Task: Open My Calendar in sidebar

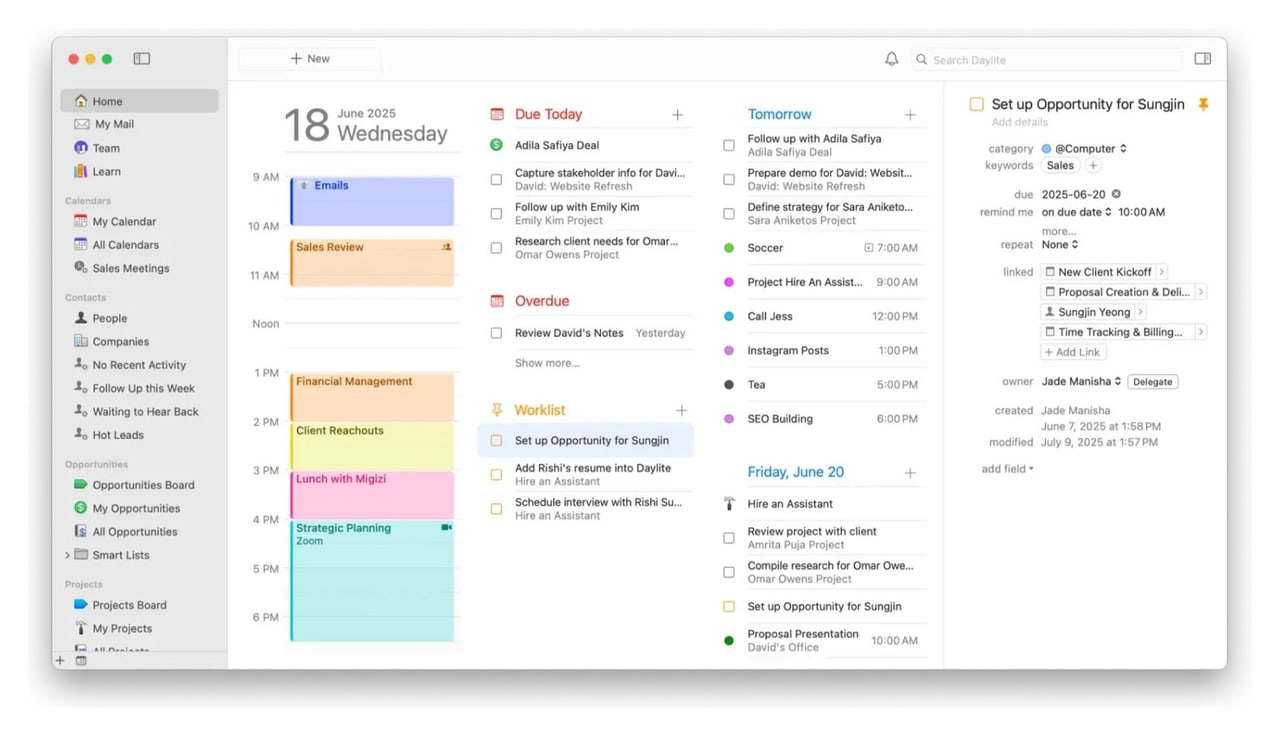Action: tap(124, 222)
